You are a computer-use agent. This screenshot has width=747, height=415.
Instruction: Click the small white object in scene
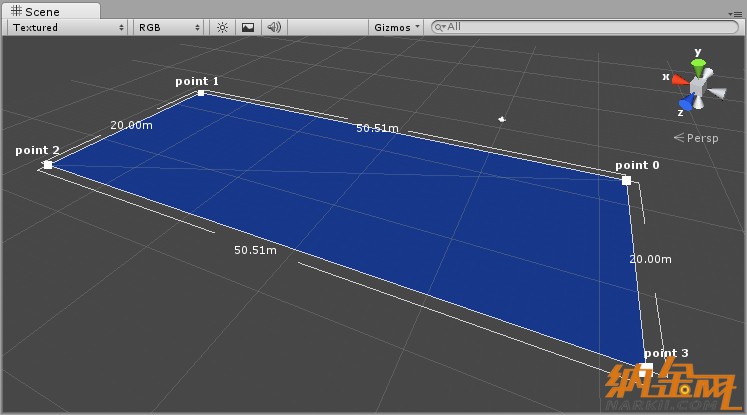pyautogui.click(x=502, y=119)
